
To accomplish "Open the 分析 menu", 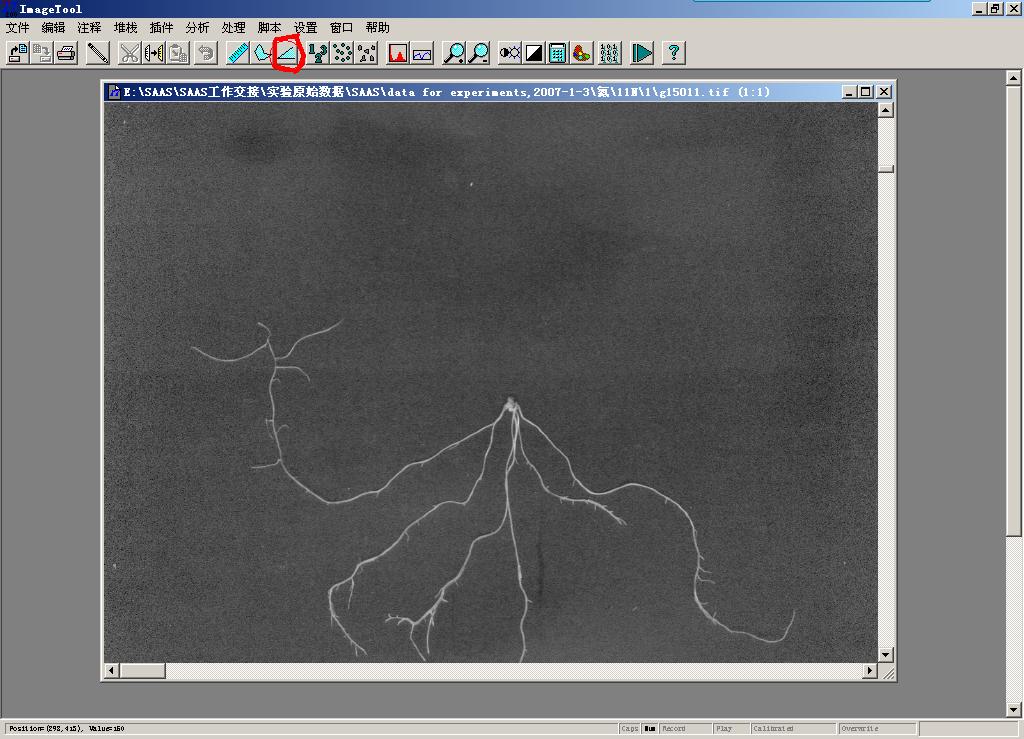I will click(197, 27).
